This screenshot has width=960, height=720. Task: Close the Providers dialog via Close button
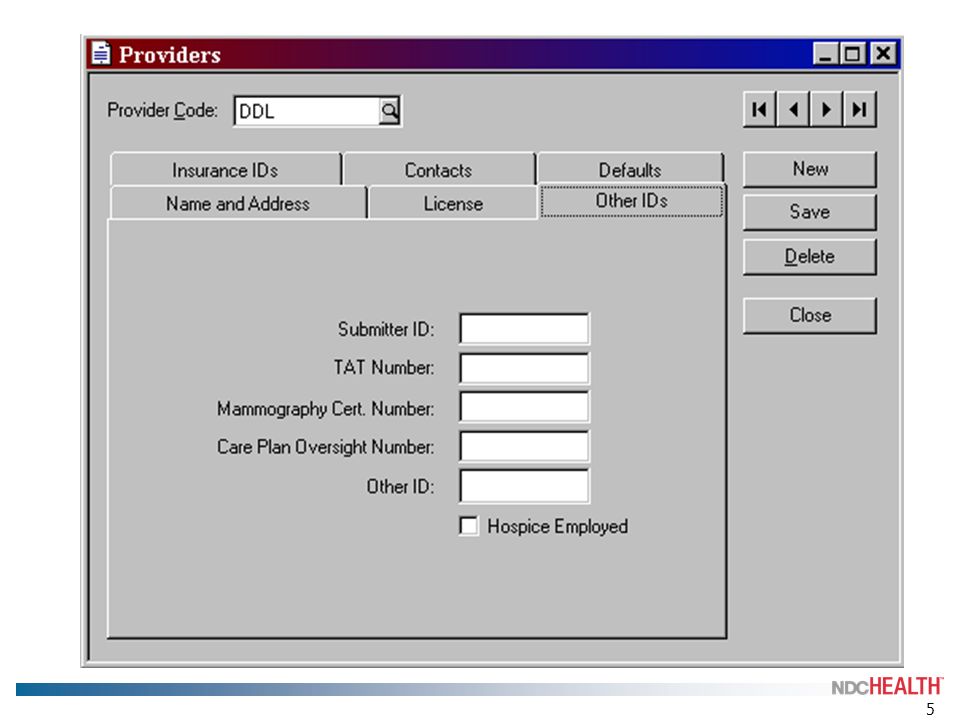coord(810,315)
